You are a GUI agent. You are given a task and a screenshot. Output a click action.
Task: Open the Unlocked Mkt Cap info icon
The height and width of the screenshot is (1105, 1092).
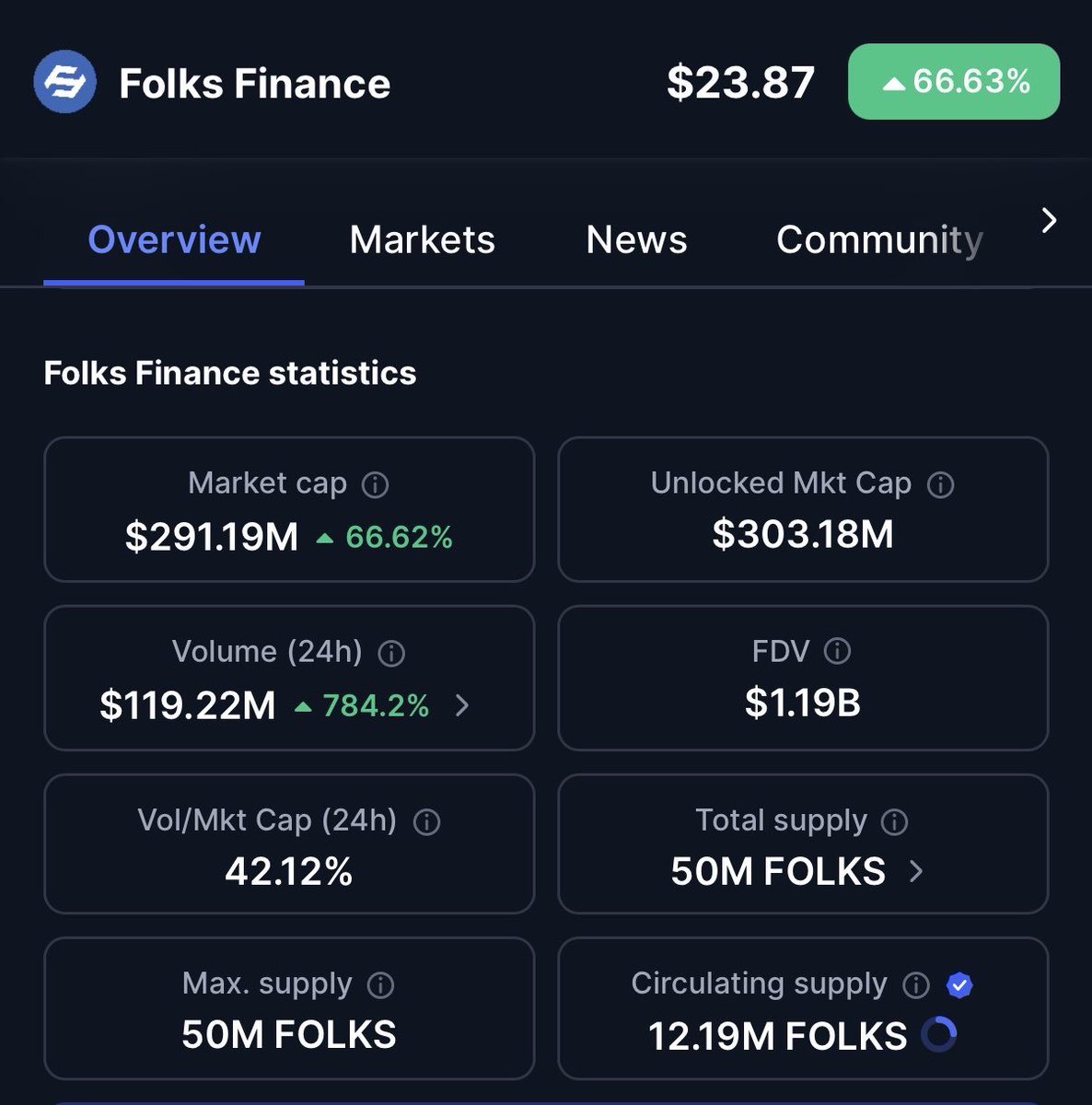click(x=941, y=483)
